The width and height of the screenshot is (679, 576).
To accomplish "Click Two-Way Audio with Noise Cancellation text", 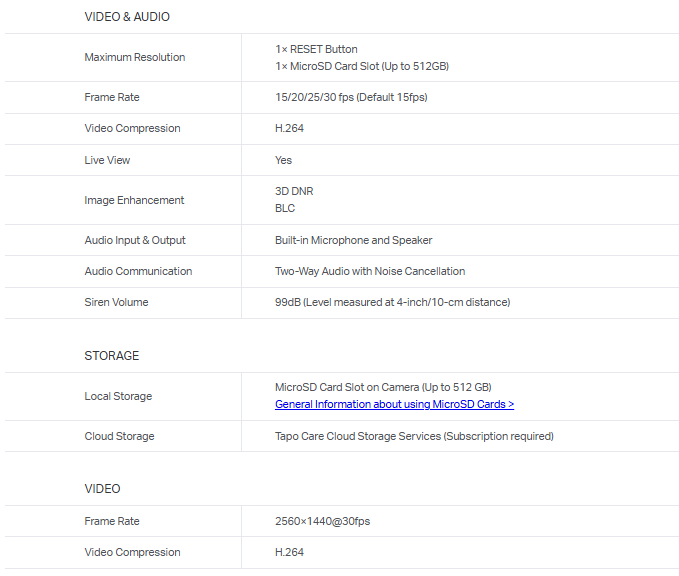I will [x=370, y=271].
